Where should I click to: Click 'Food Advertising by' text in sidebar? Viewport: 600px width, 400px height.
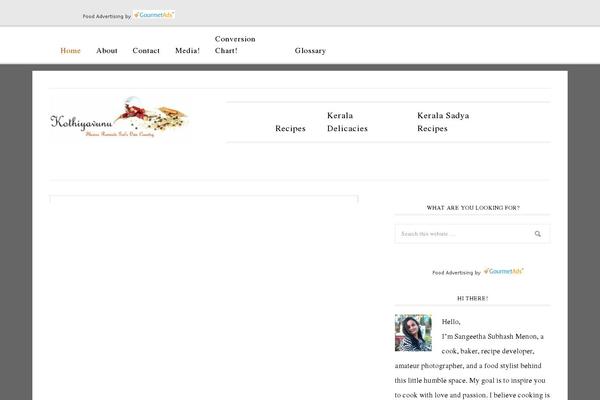456,273
